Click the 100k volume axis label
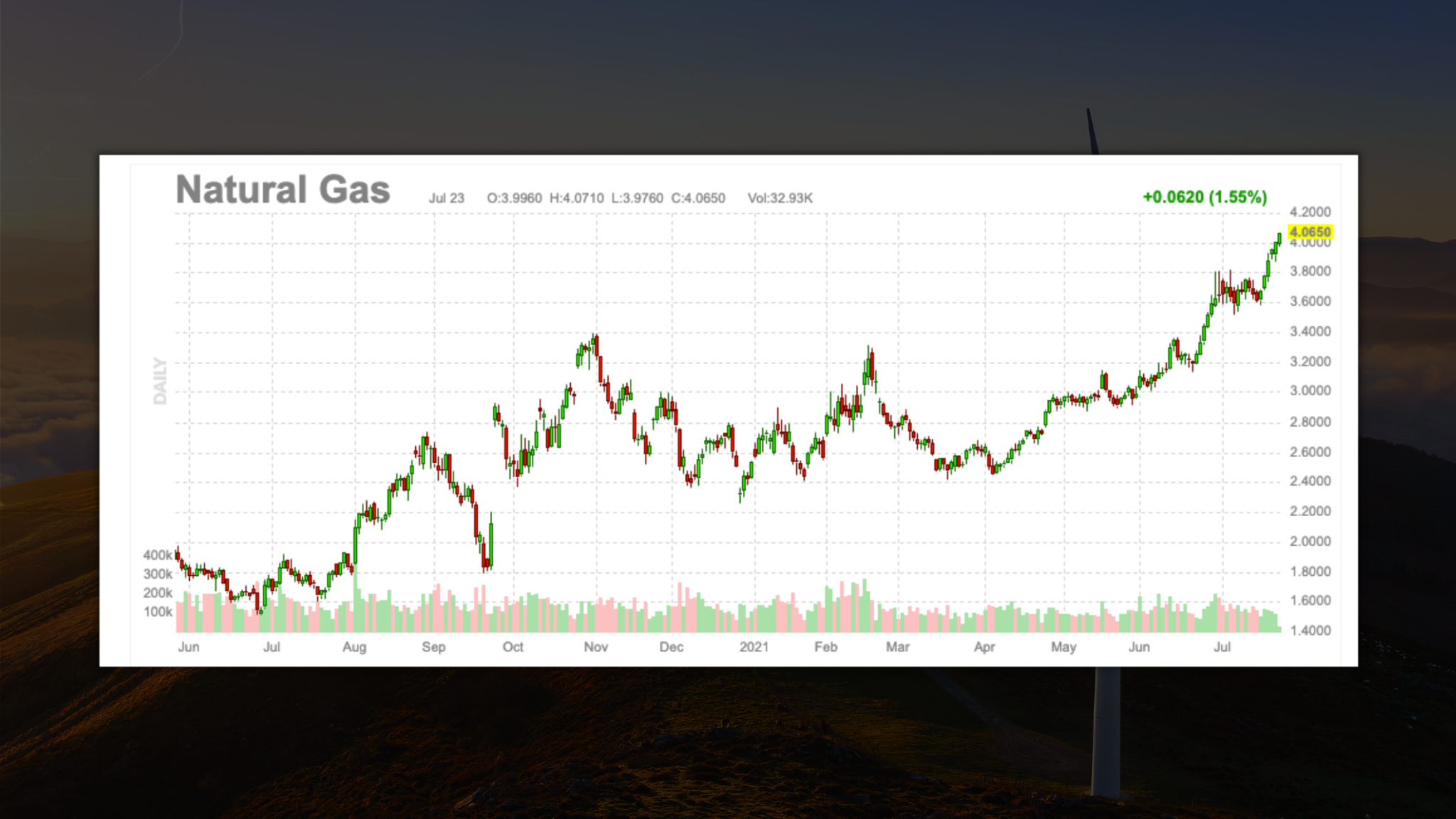1456x819 pixels. [158, 611]
